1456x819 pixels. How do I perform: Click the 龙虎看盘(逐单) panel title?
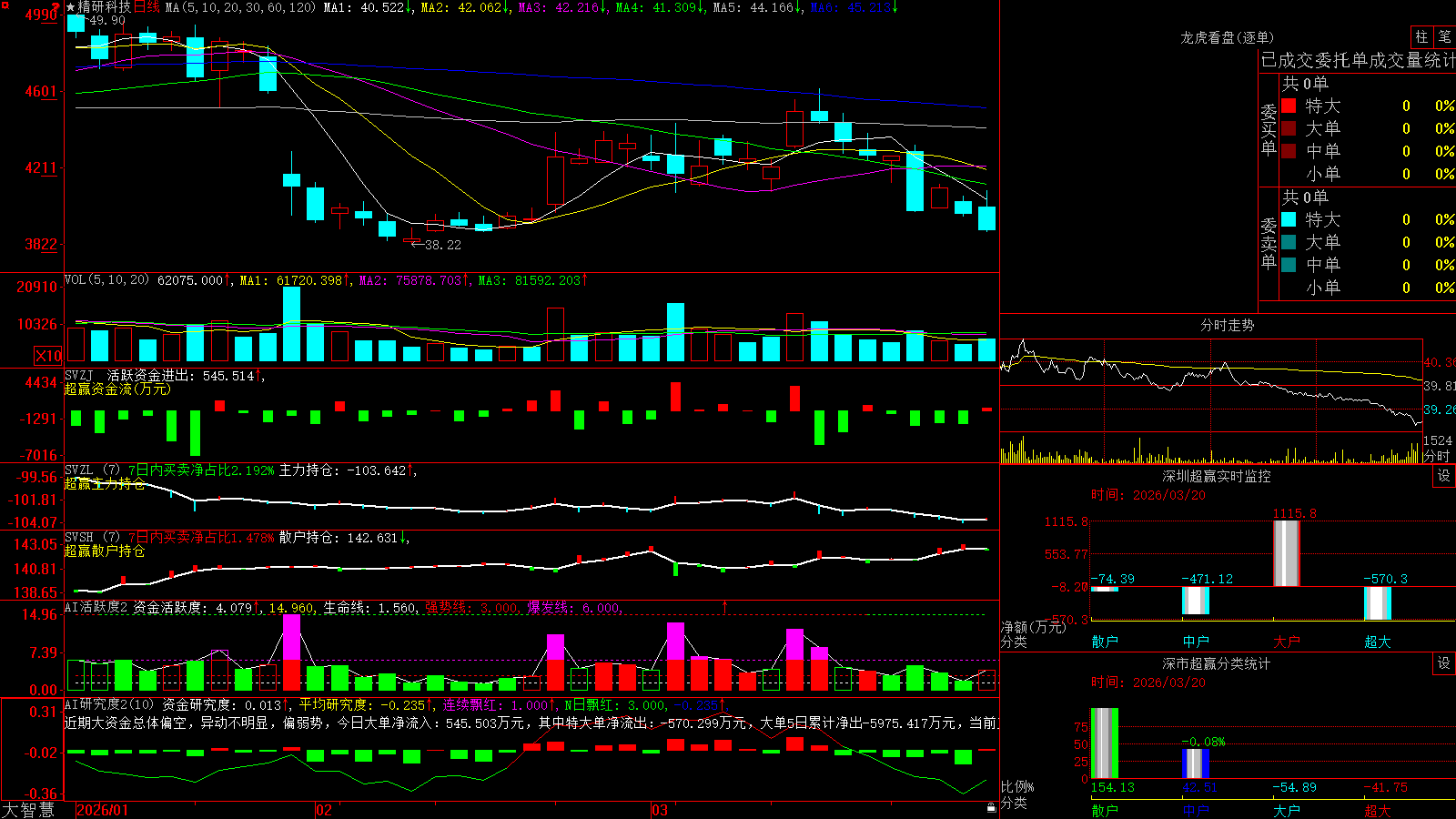(x=1227, y=37)
